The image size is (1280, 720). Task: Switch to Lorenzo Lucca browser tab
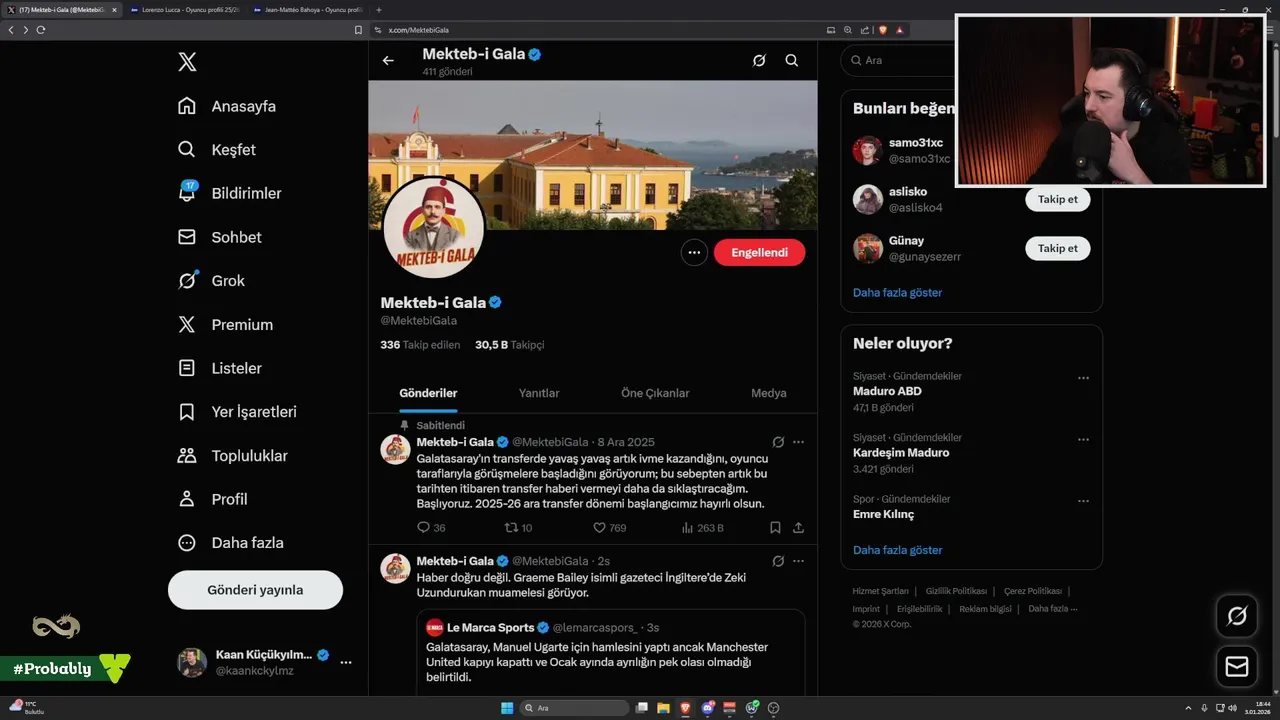coord(185,9)
